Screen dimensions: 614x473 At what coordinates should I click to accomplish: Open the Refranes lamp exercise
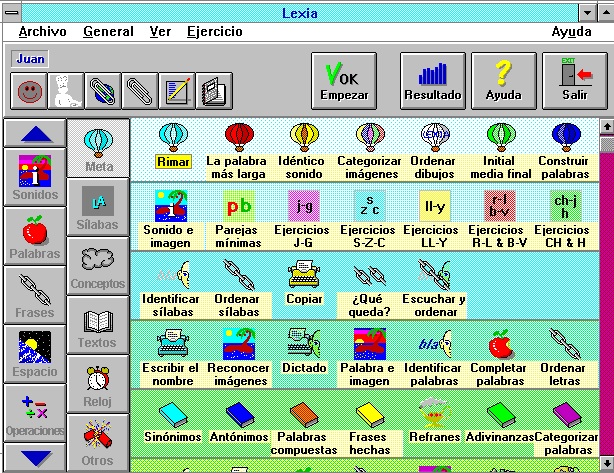tap(434, 421)
